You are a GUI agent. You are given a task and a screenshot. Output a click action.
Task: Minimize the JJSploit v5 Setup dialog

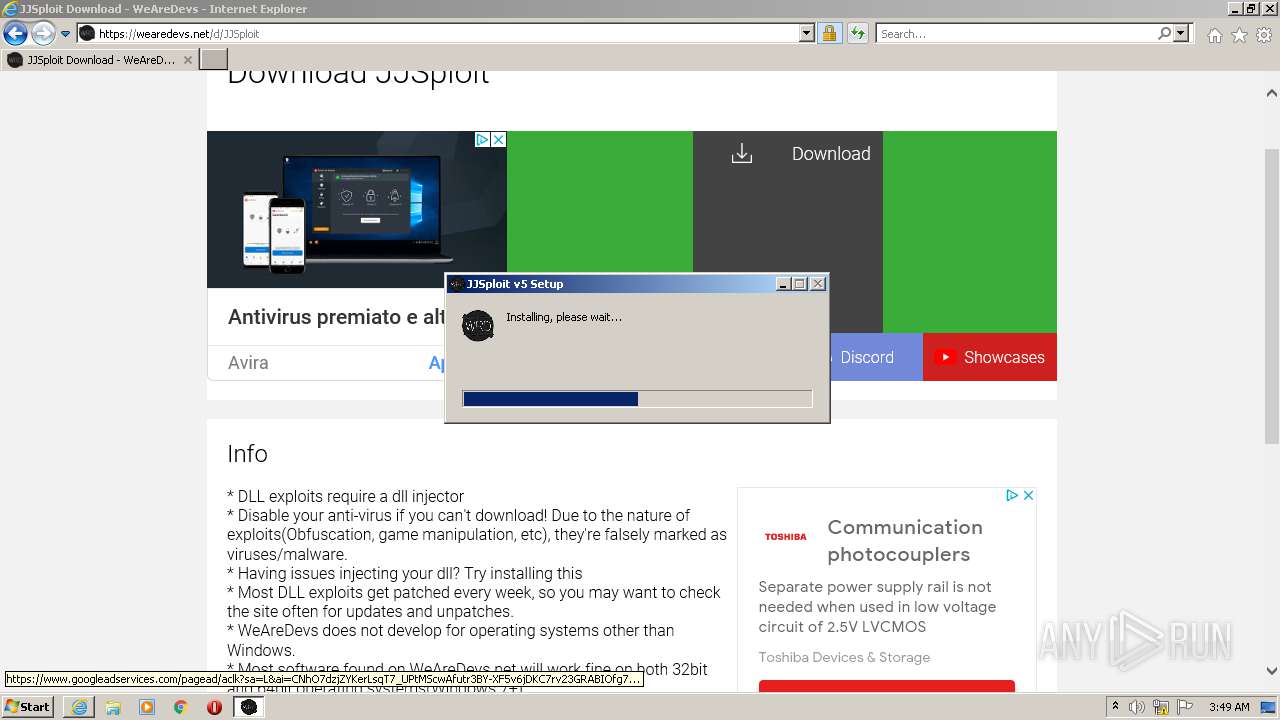tap(784, 284)
